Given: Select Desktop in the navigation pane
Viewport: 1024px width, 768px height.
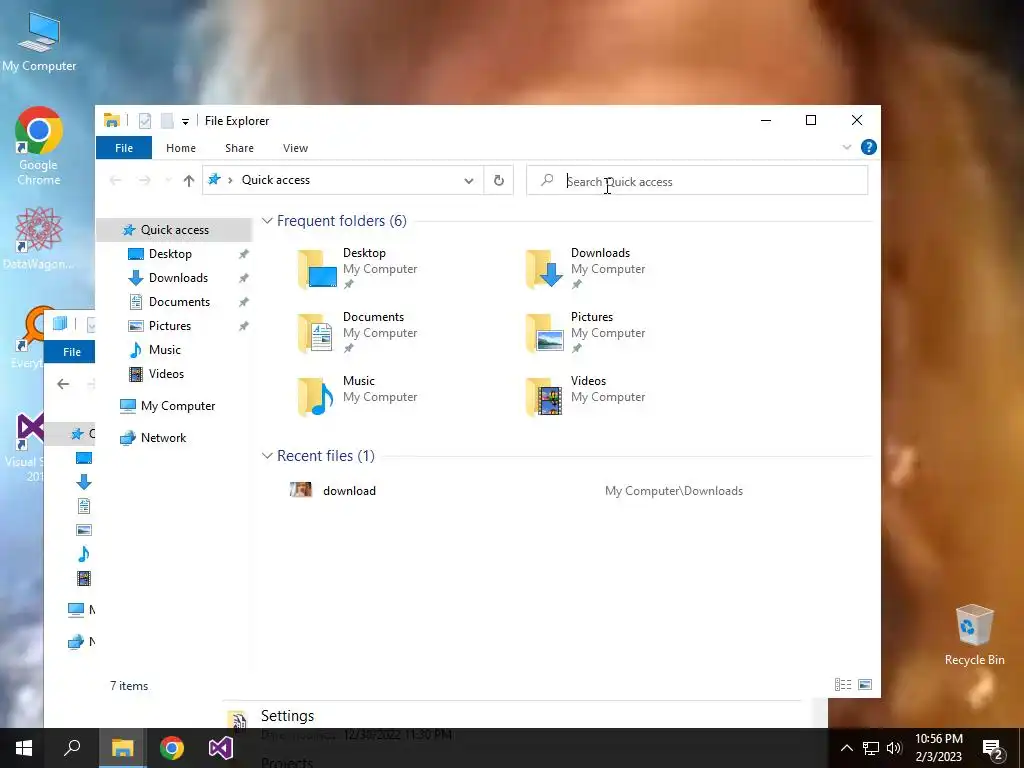Looking at the screenshot, I should coord(170,254).
